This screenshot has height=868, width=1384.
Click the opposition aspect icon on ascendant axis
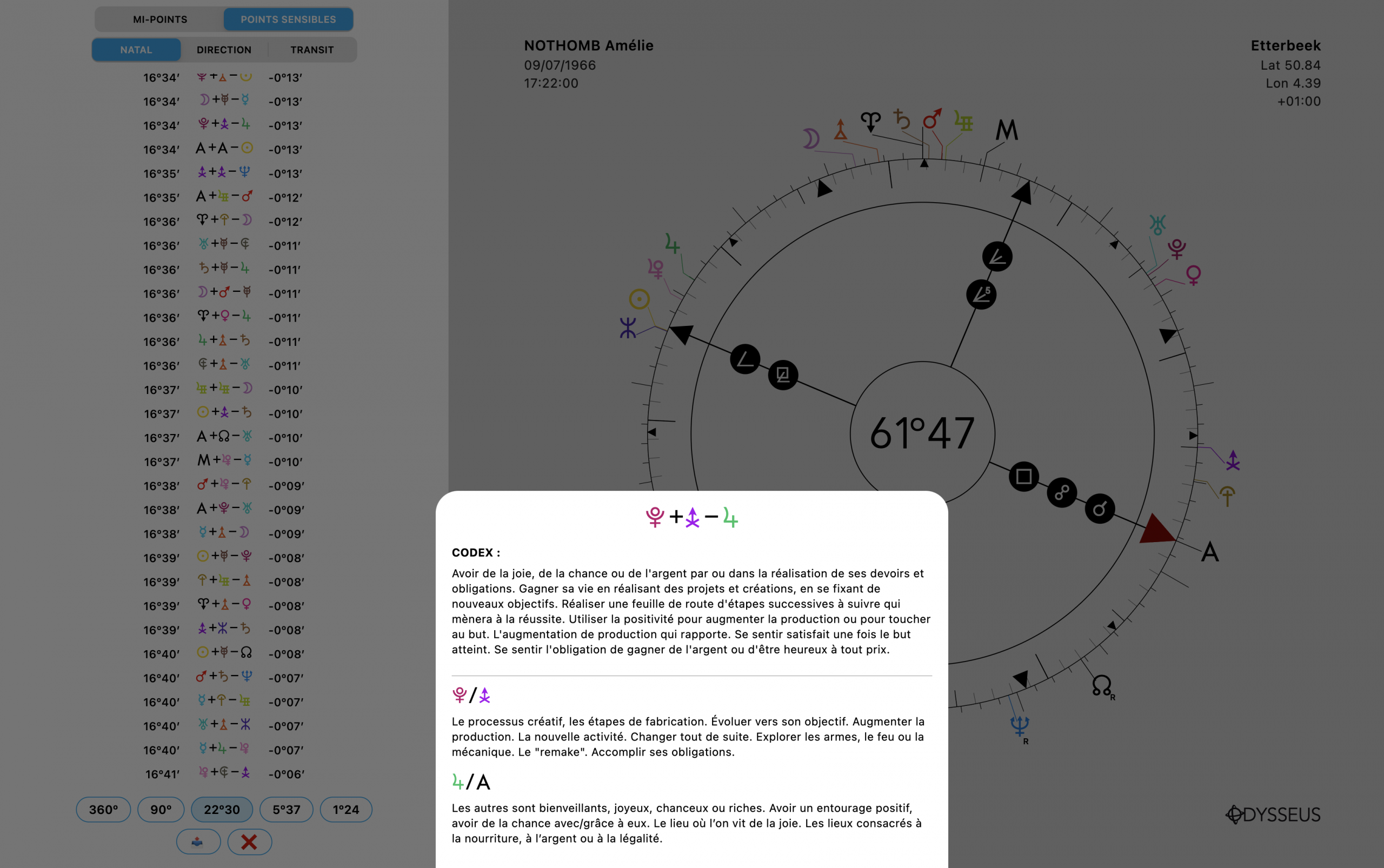1061,492
